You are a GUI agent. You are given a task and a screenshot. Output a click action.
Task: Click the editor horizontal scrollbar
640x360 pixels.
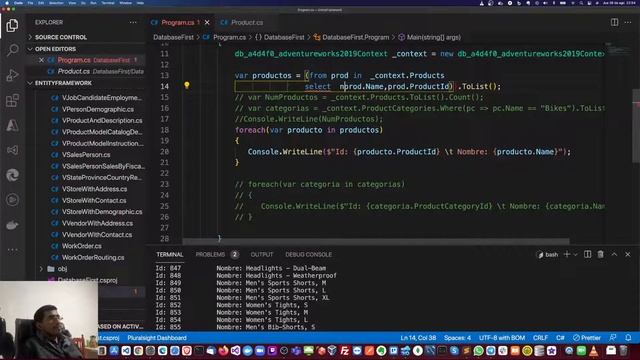click(x=376, y=242)
